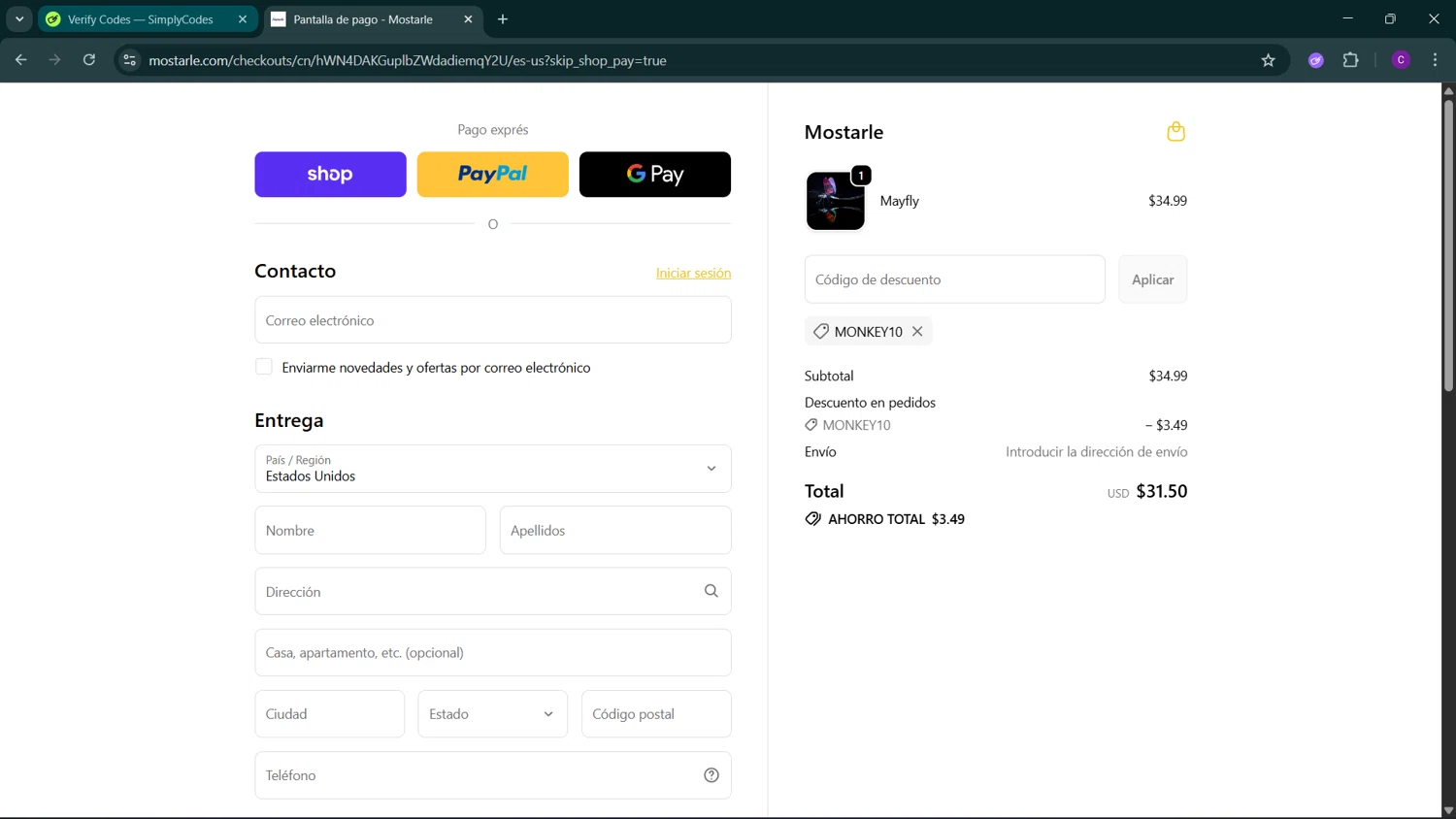Open the shopping bag cart icon
This screenshot has height=819, width=1456.
[x=1175, y=132]
